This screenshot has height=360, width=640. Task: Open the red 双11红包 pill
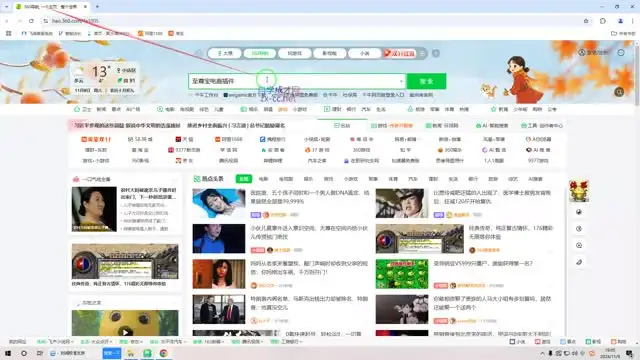pyautogui.click(x=400, y=53)
